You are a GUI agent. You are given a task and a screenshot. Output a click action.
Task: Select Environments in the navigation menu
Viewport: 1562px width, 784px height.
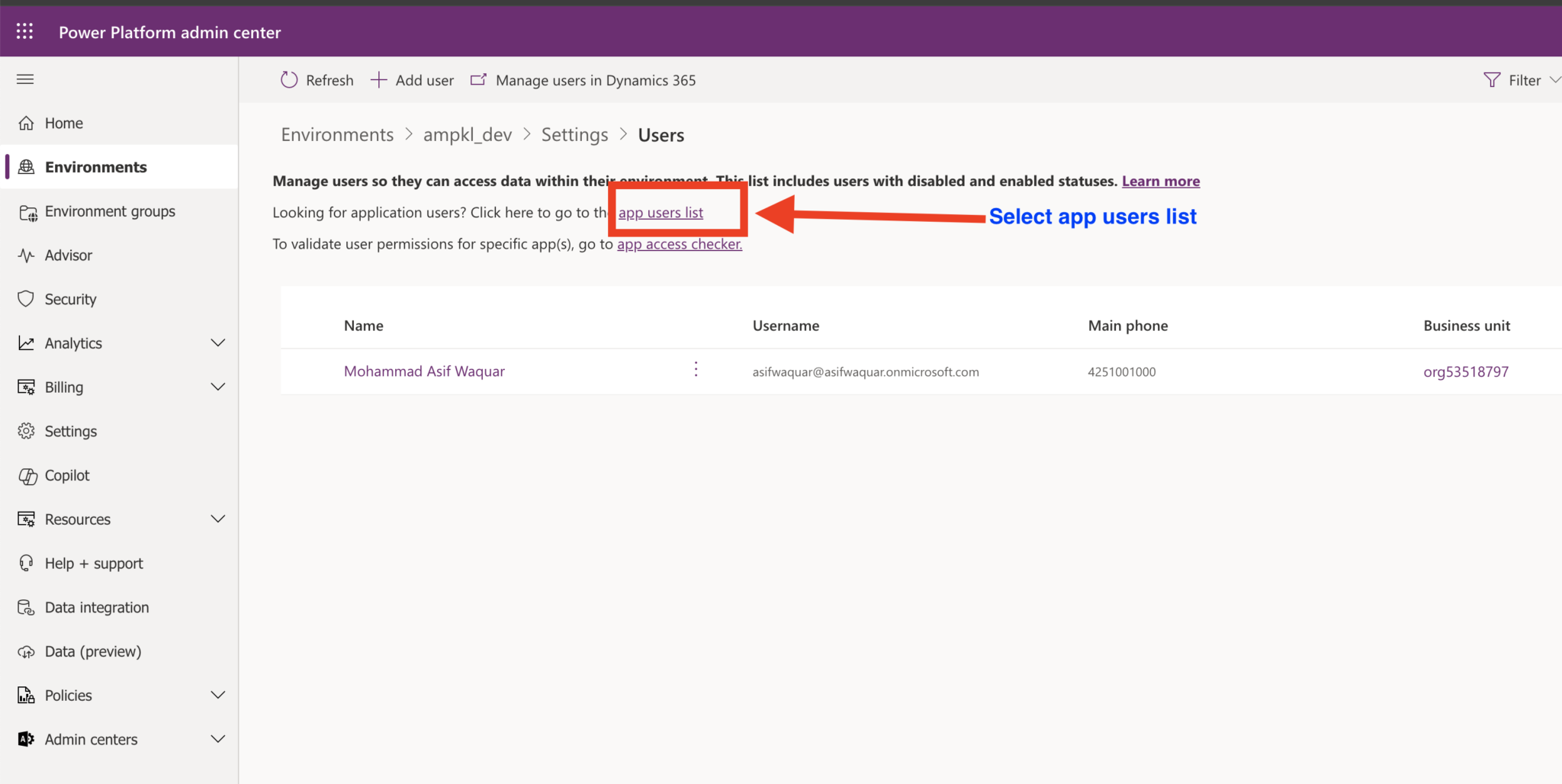[x=96, y=166]
